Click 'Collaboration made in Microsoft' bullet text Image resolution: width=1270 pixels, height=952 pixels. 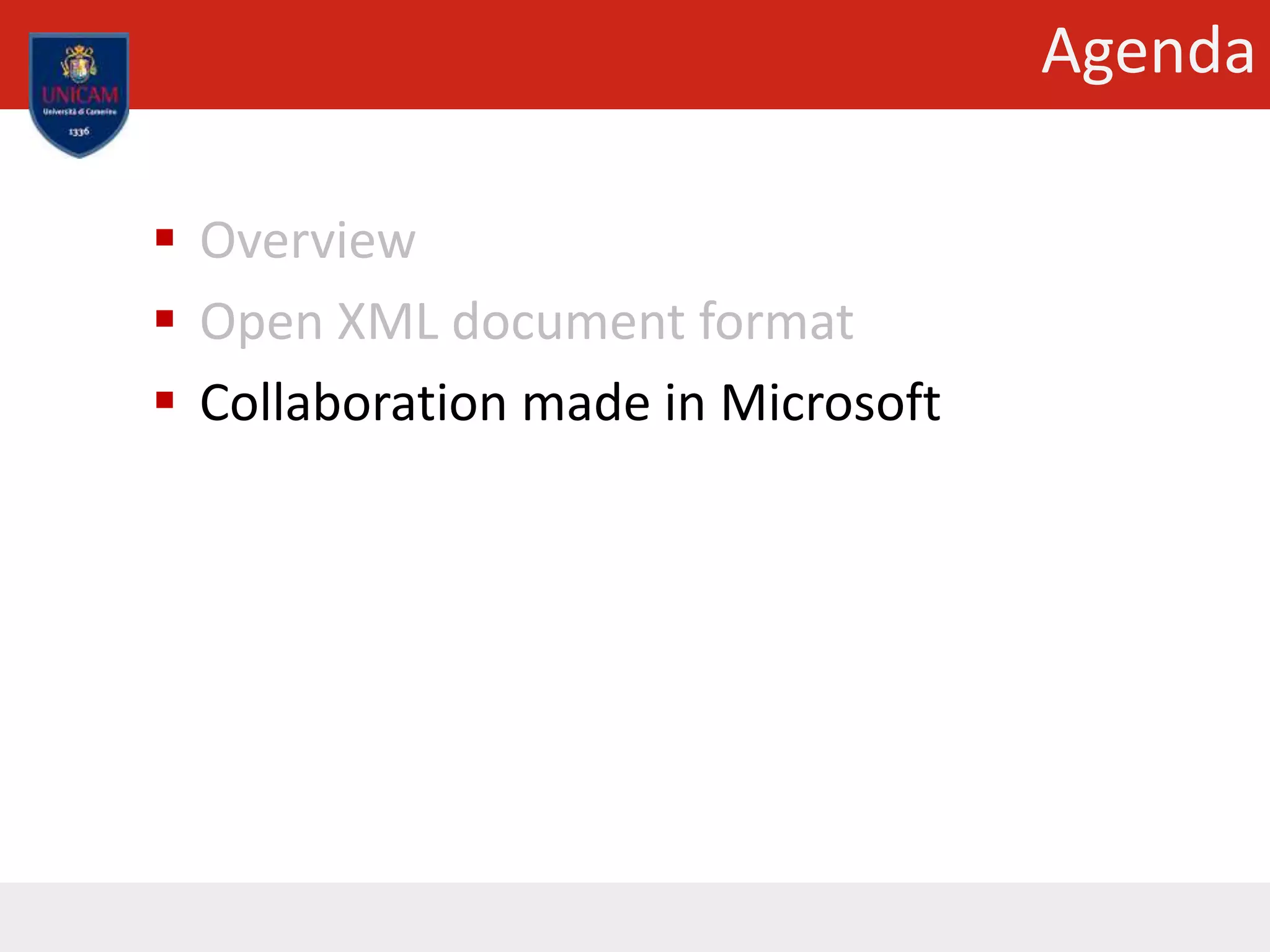570,403
